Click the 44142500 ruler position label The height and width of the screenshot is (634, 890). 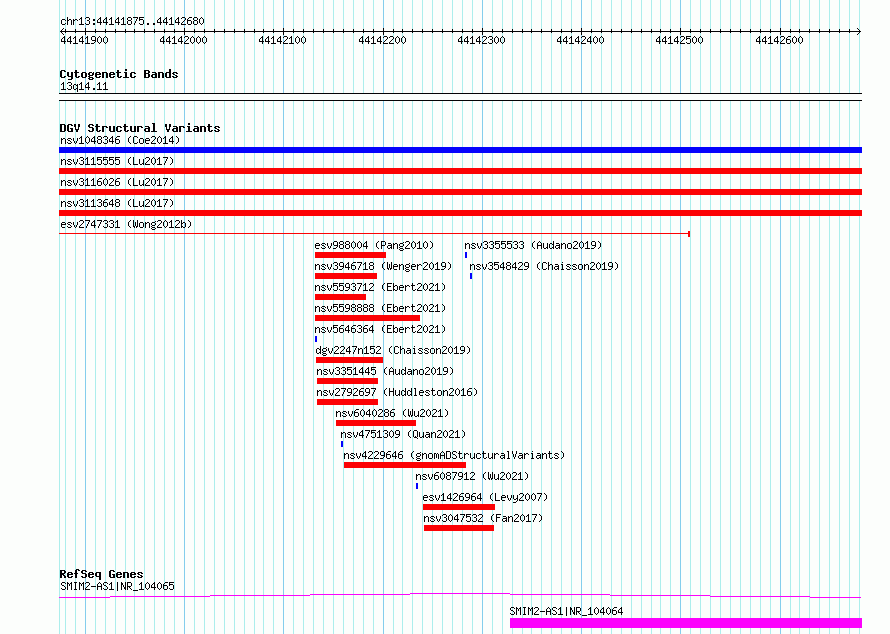point(679,40)
